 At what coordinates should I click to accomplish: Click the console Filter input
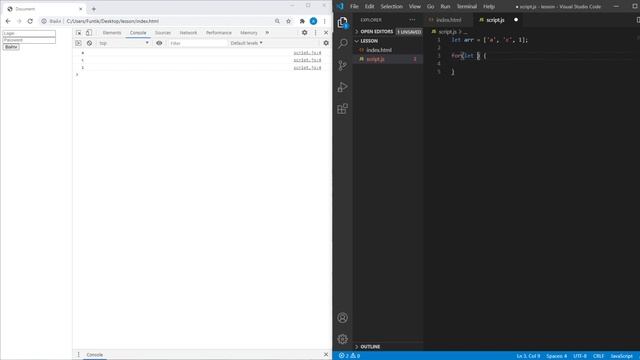pos(197,43)
